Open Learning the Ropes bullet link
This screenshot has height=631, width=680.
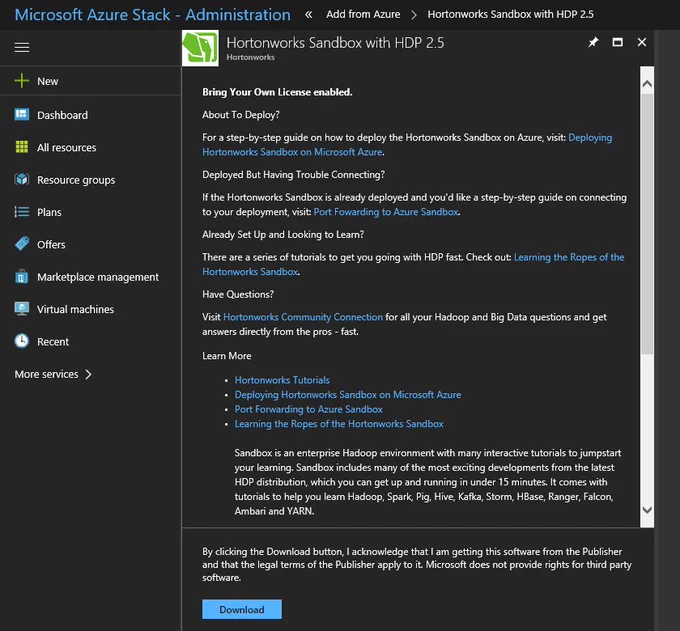tap(339, 424)
